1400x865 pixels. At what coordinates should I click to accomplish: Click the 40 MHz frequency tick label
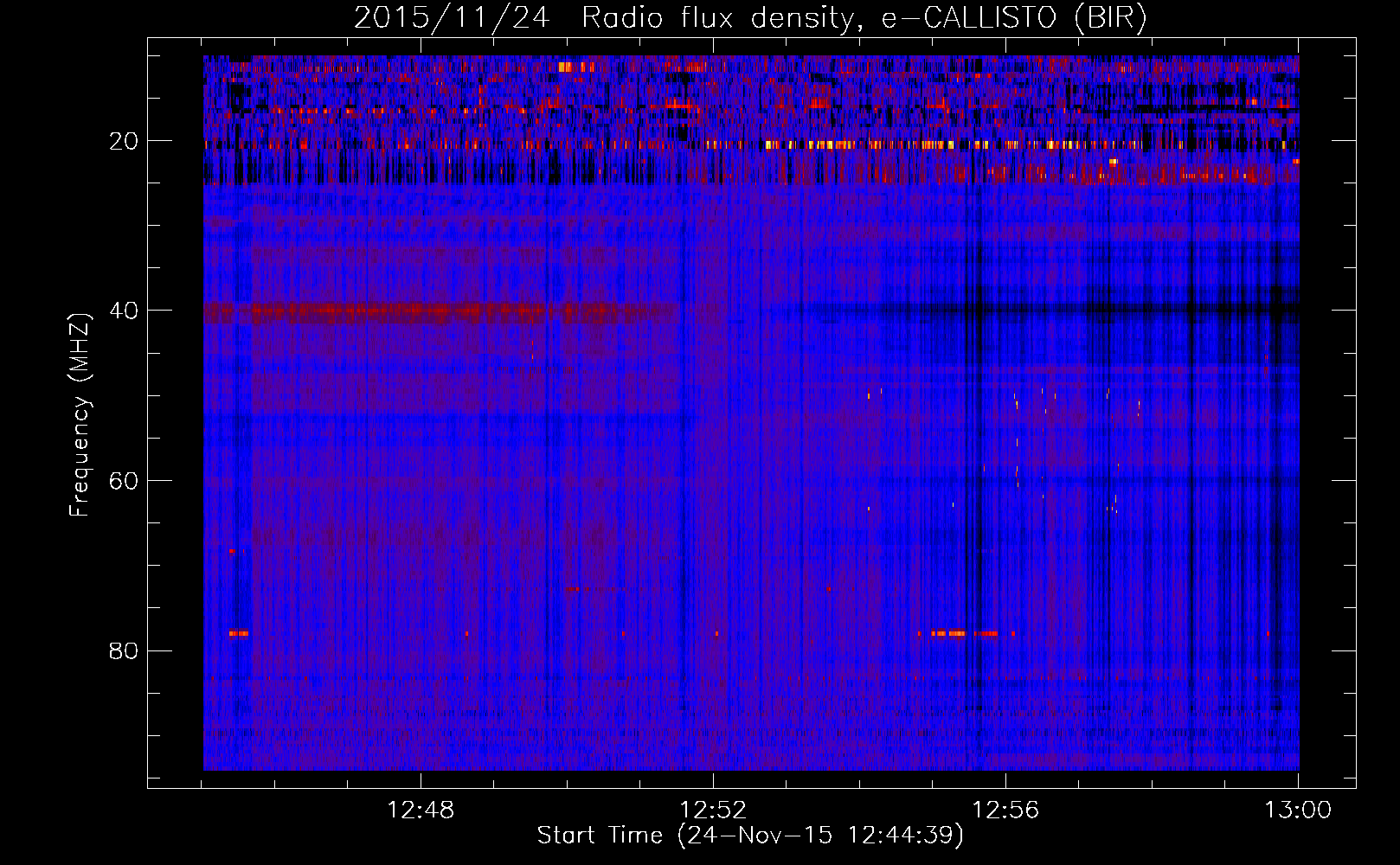tap(124, 311)
